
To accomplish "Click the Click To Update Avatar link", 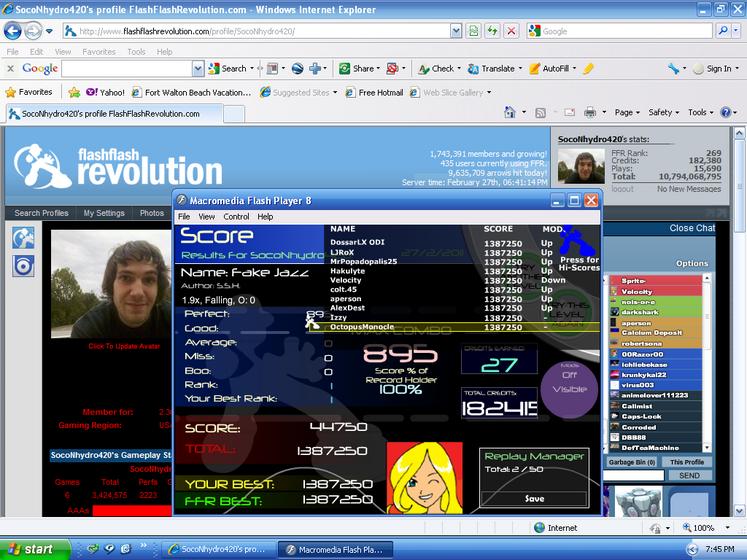I will click(x=124, y=346).
